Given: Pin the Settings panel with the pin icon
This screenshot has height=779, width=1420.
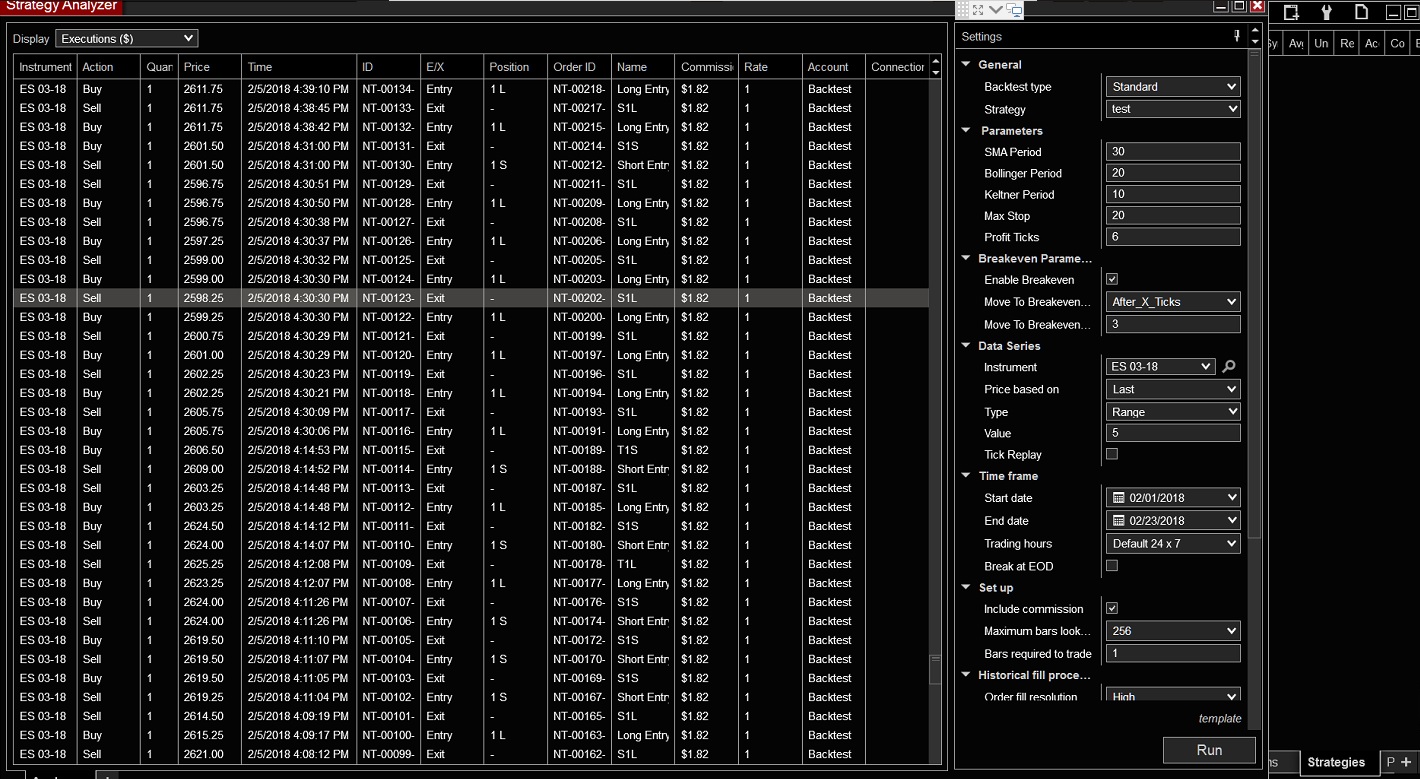Looking at the screenshot, I should [x=1237, y=36].
